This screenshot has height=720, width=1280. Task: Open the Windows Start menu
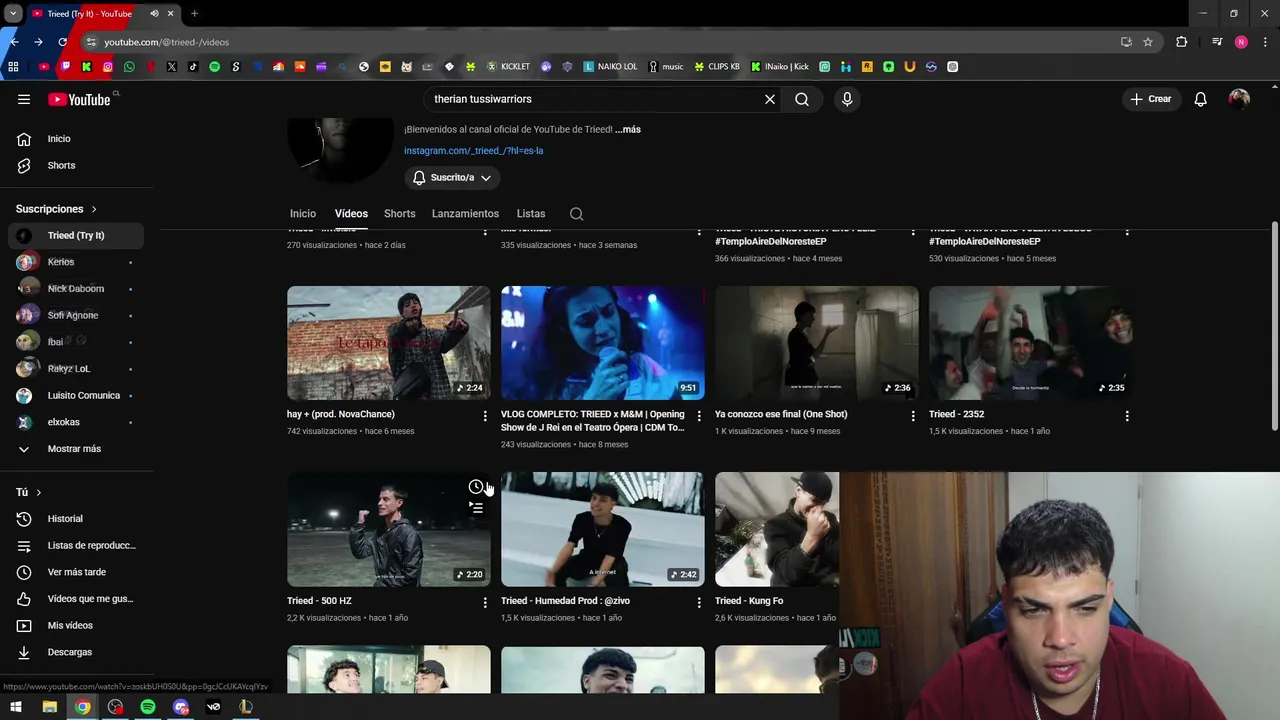(16, 707)
